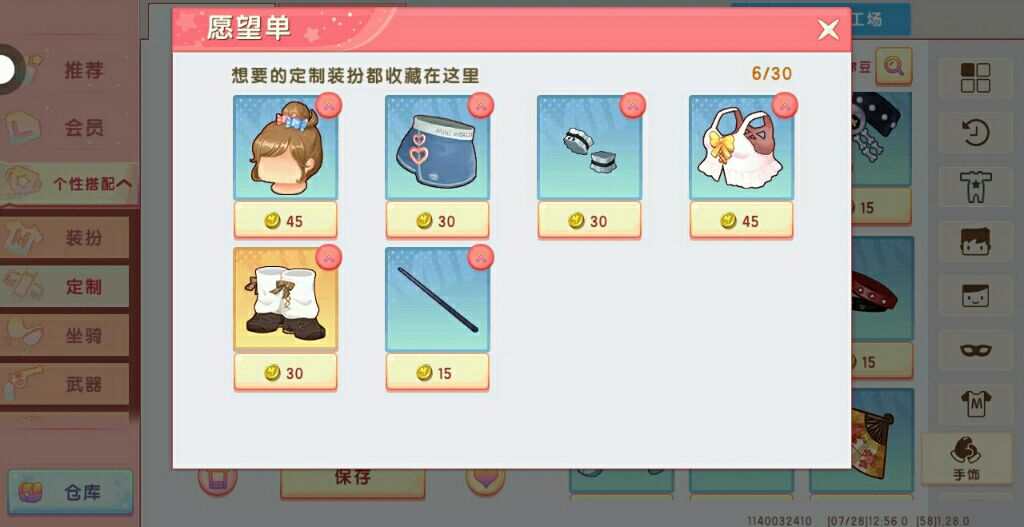Buy the wand item for 15 coins
The image size is (1024, 527).
438,374
